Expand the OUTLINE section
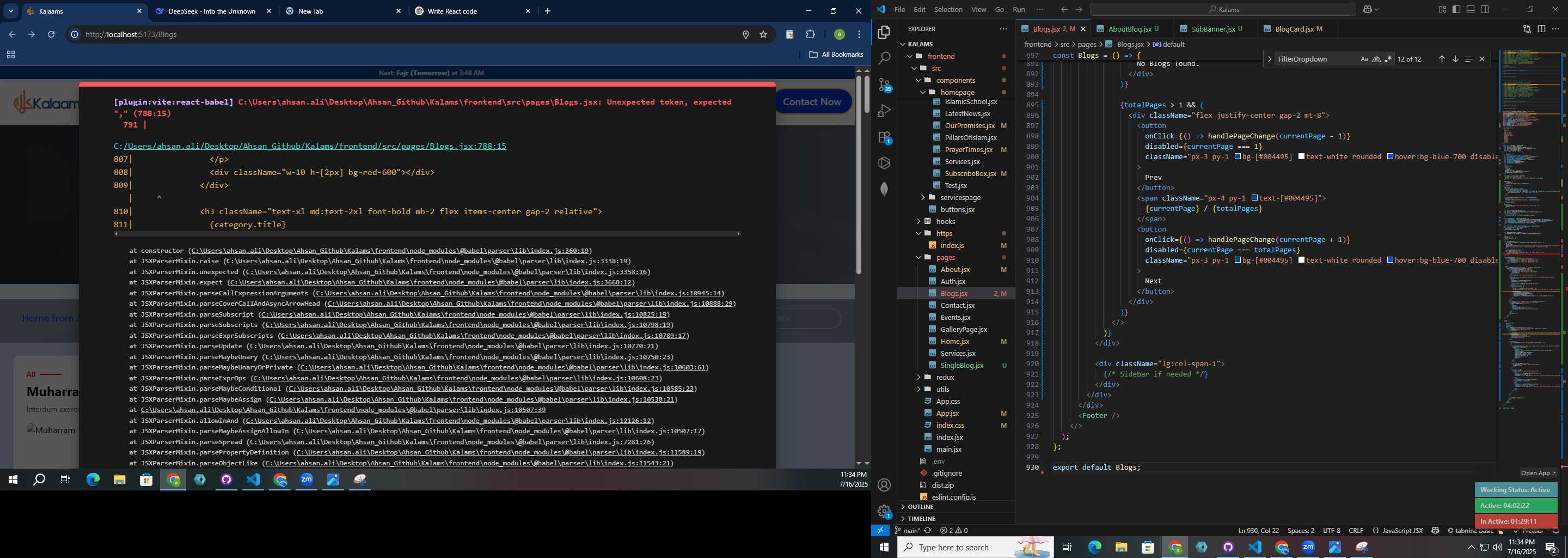Viewport: 1568px width, 558px height. tap(957, 507)
